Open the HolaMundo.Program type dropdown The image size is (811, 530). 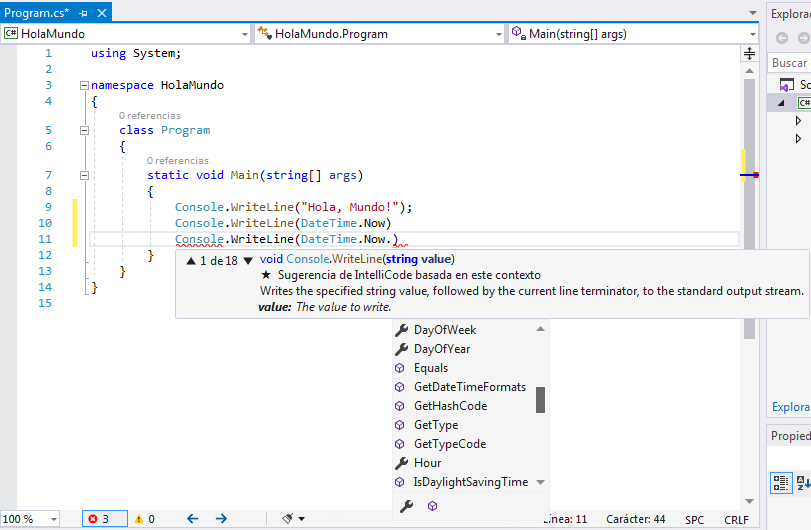(x=498, y=33)
